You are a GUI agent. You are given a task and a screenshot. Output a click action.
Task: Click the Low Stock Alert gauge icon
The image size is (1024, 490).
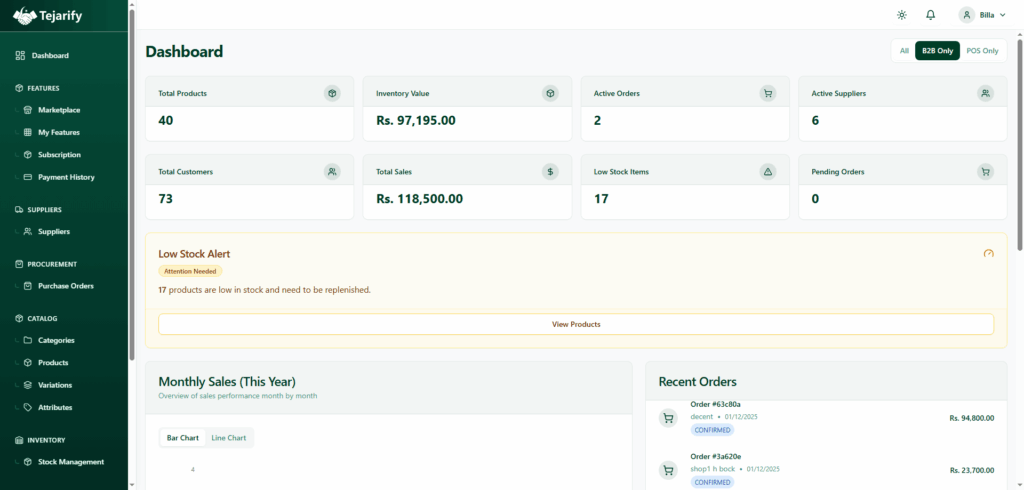(x=988, y=254)
